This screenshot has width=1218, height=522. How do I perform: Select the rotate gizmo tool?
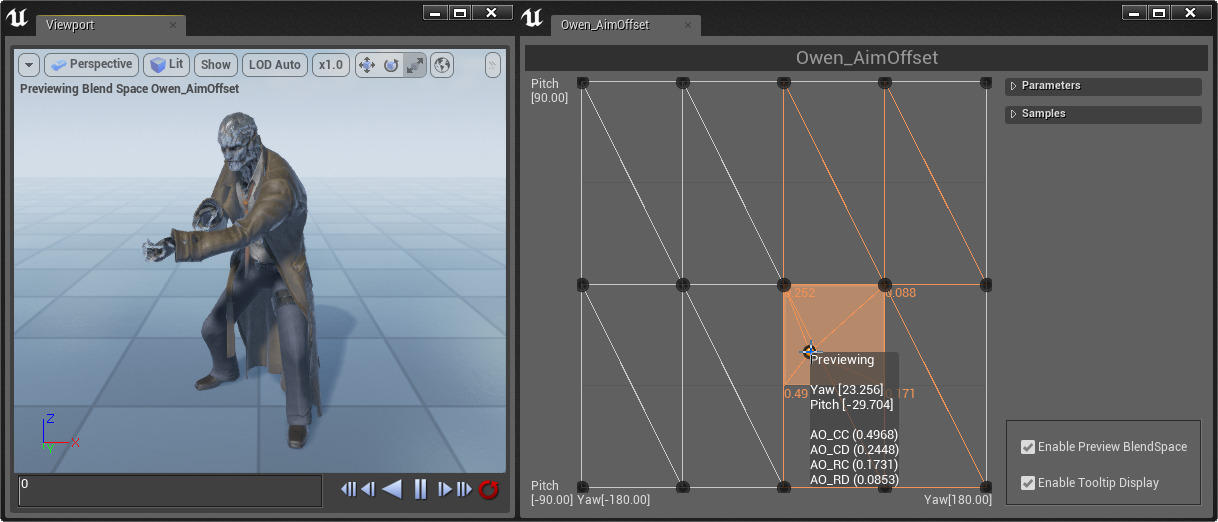coord(391,65)
